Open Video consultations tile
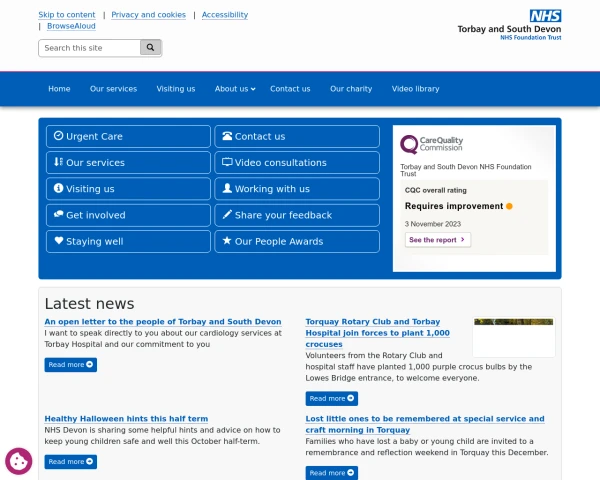Viewport: 600px width, 480px height. [297, 162]
